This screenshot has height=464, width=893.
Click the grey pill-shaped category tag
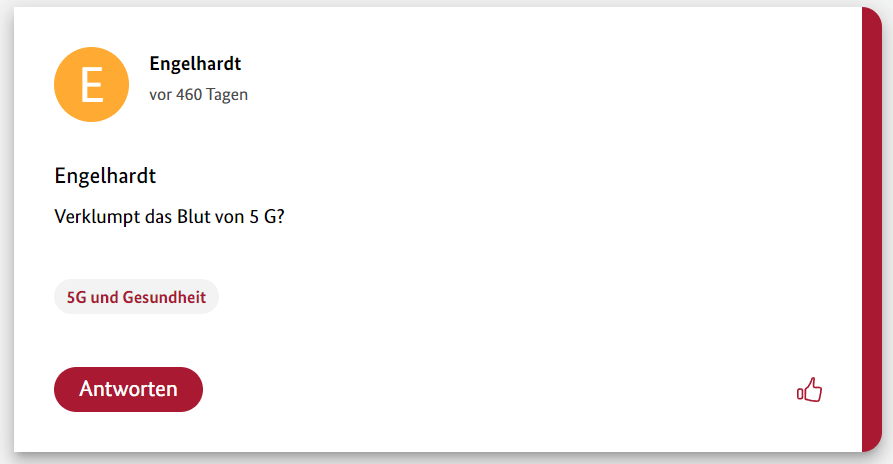tap(136, 297)
